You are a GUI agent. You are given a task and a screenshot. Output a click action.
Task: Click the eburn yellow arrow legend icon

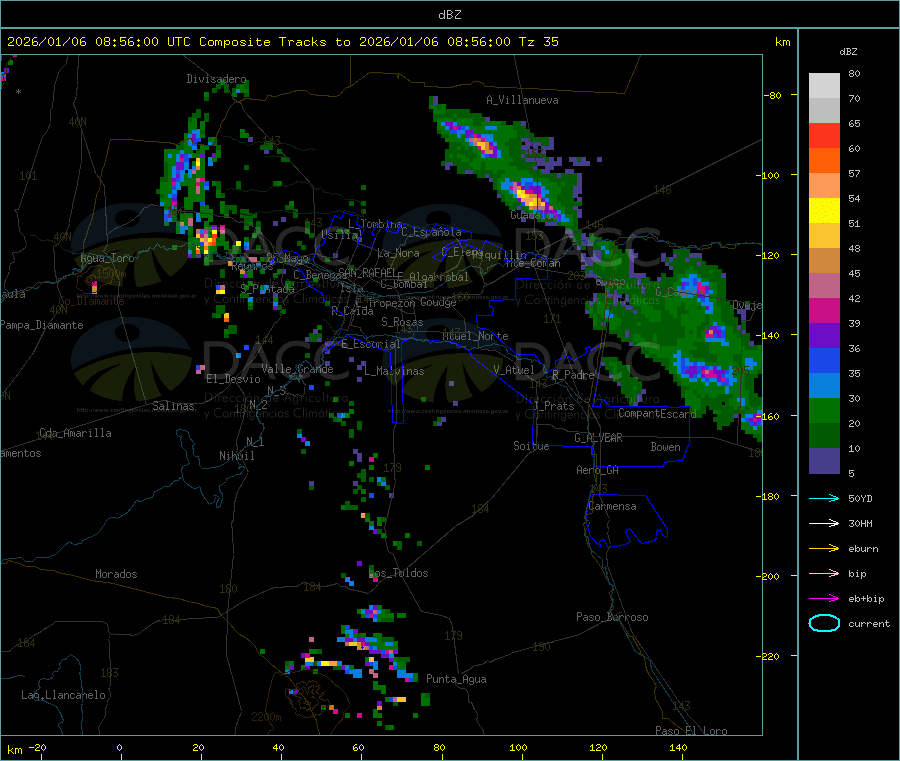[824, 548]
